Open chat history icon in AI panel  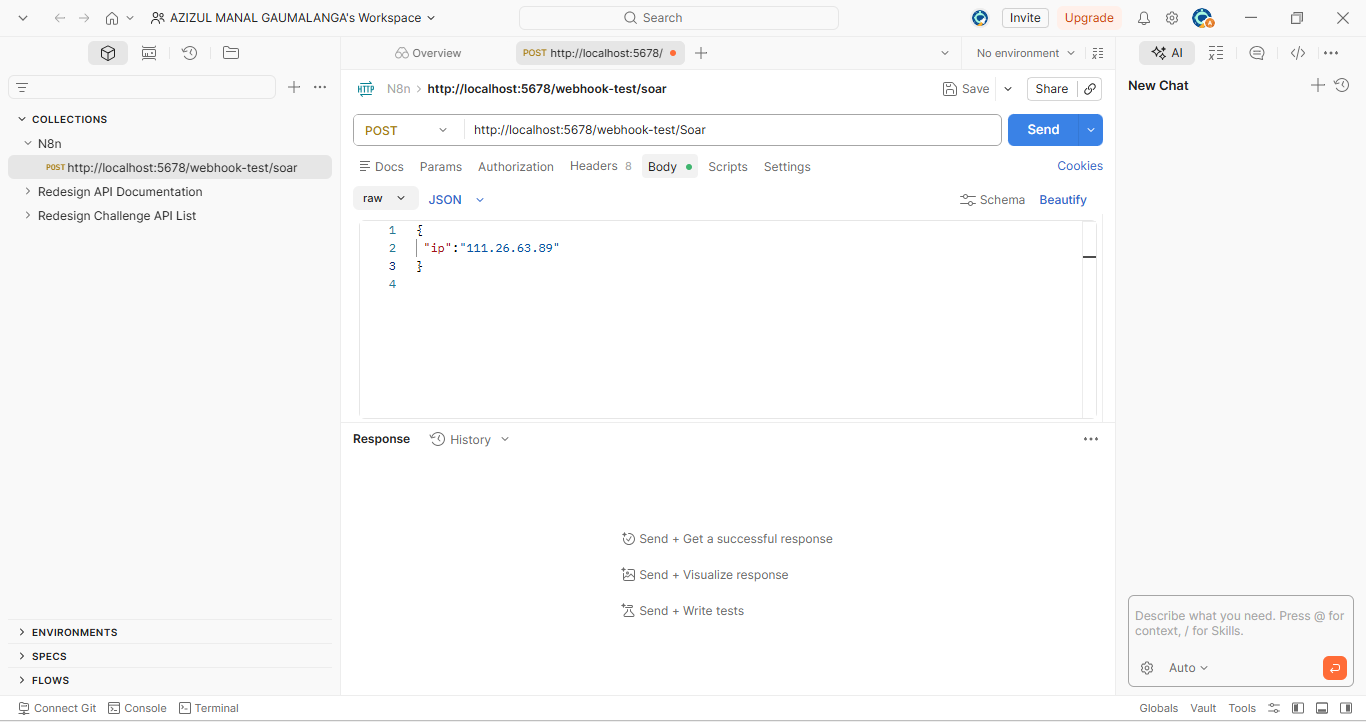pos(1342,86)
